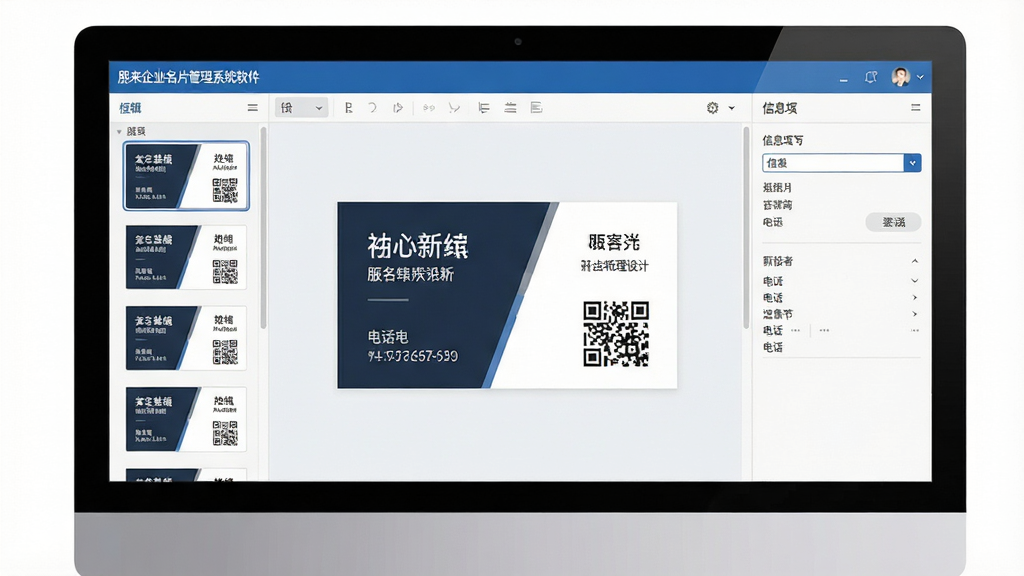Viewport: 1024px width, 576px height.
Task: Click the large company title on the card
Action: click(418, 246)
